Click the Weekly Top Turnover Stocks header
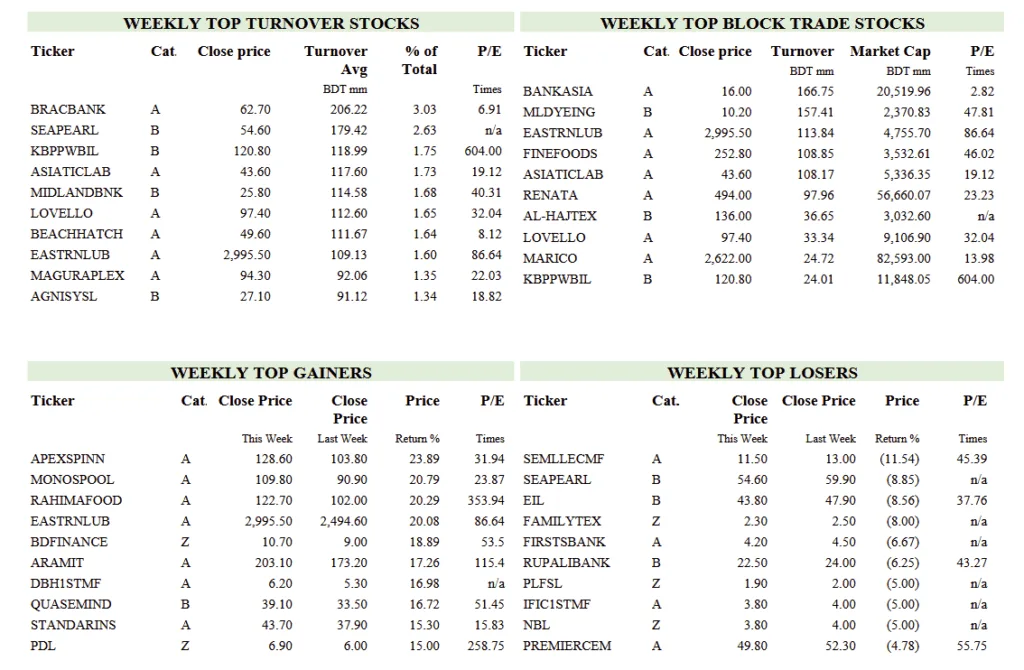Screen dimensions: 1024x670 (x=271, y=23)
